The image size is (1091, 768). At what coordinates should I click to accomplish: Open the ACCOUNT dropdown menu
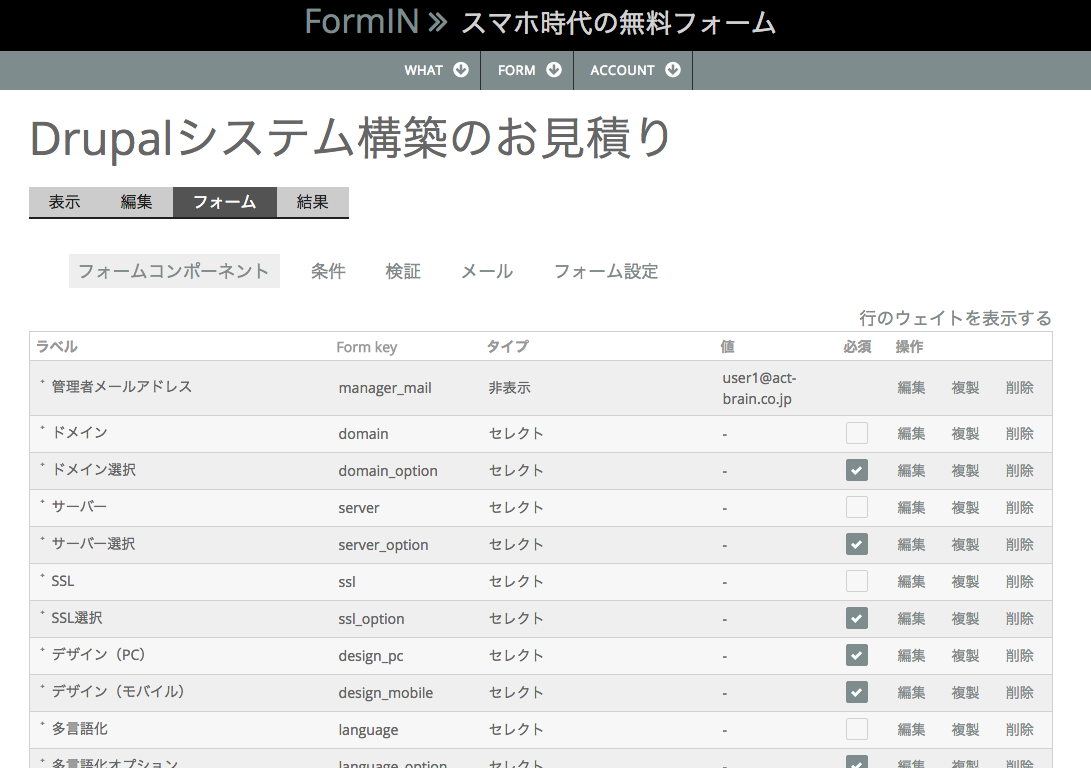632,70
